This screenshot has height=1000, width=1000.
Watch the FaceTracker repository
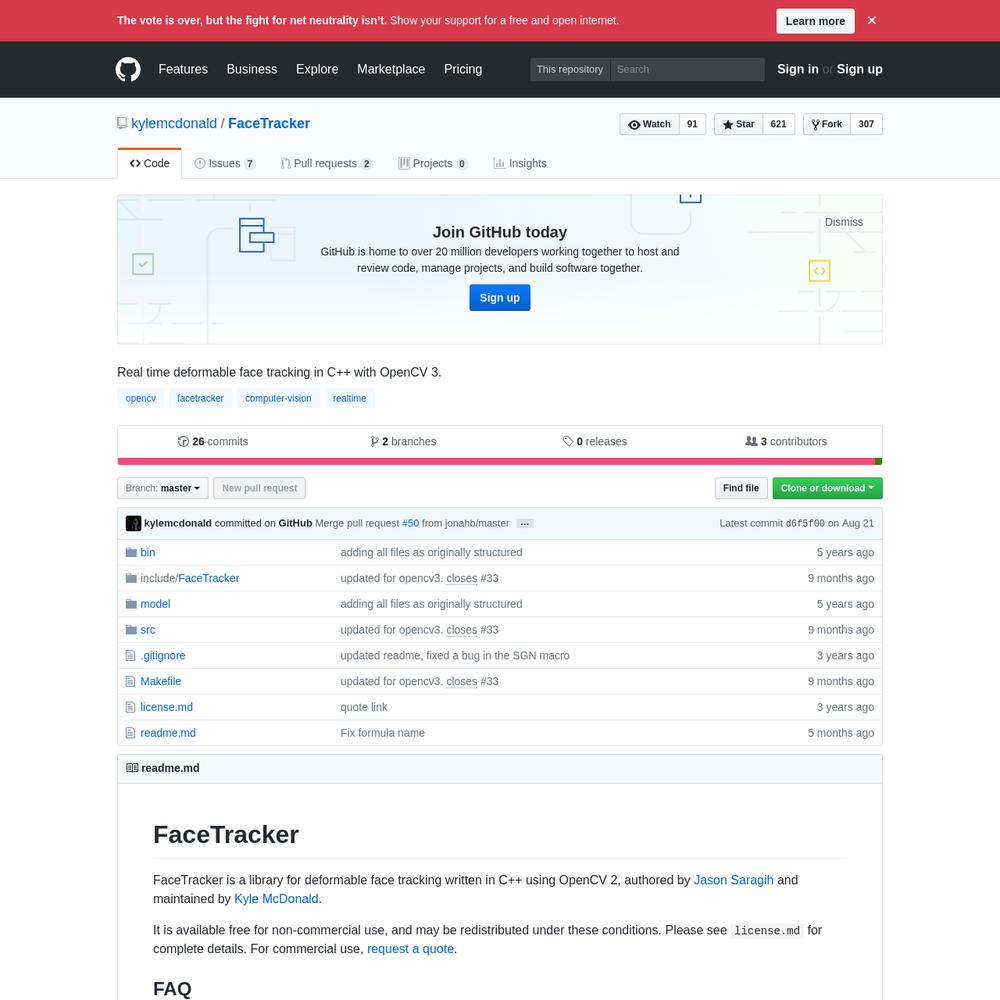(649, 124)
